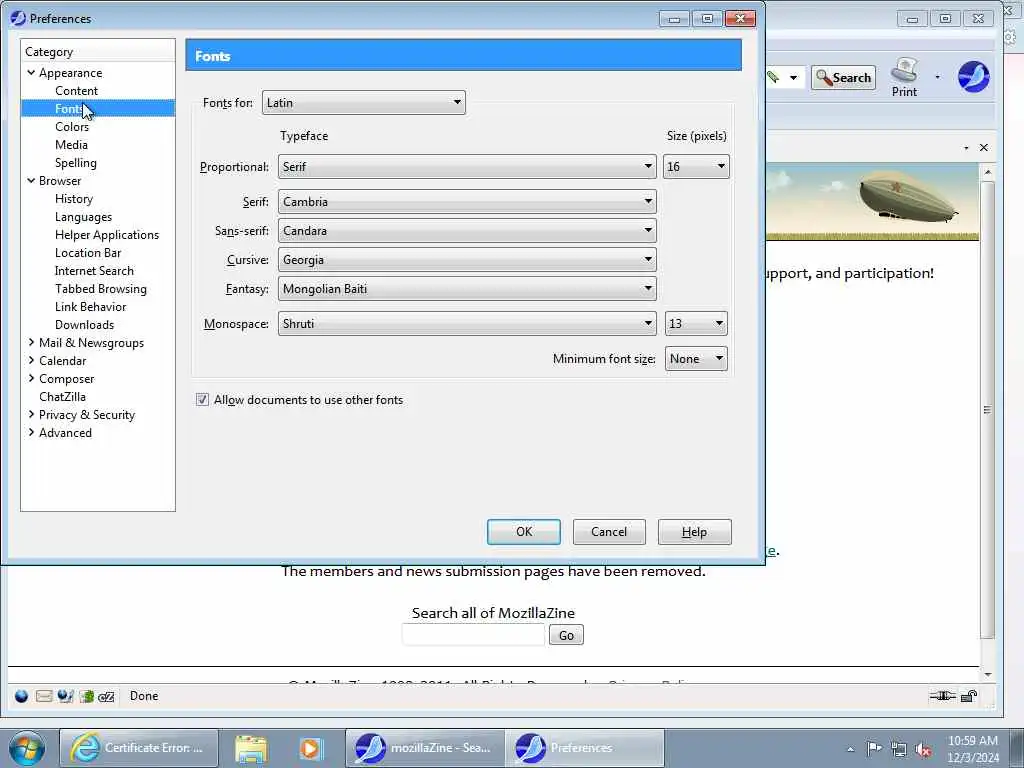Open the Monospace font dropdown showing Shruti
This screenshot has height=768, width=1024.
pyautogui.click(x=467, y=324)
